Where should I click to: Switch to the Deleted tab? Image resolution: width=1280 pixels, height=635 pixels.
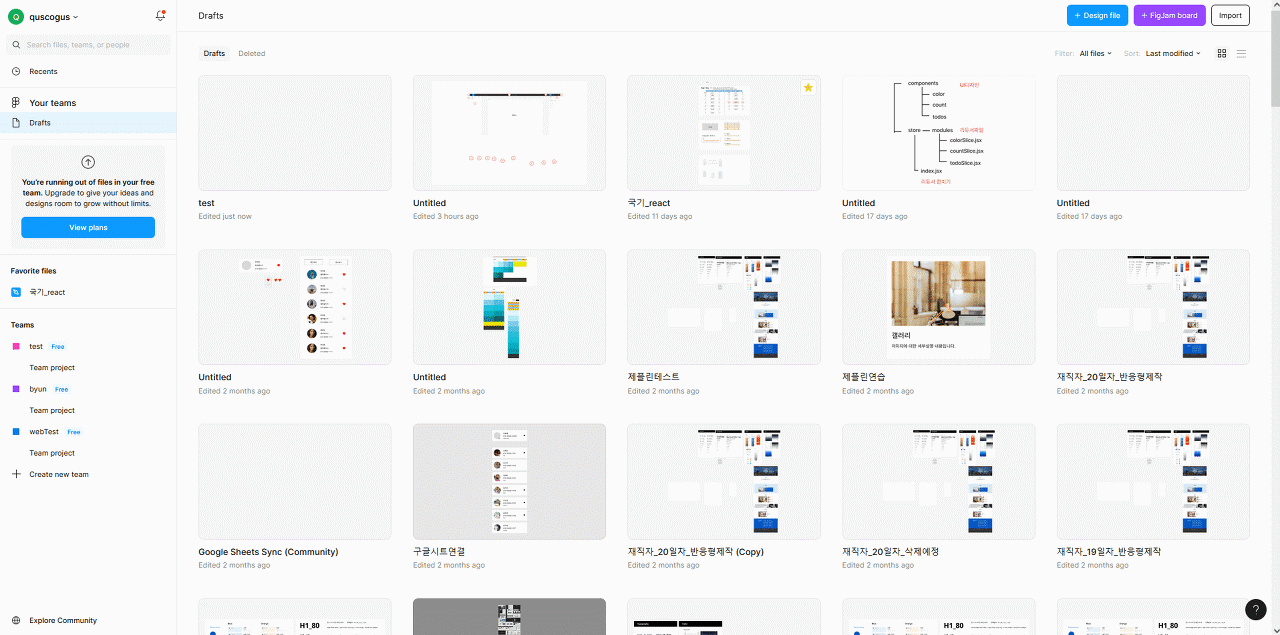[x=252, y=53]
